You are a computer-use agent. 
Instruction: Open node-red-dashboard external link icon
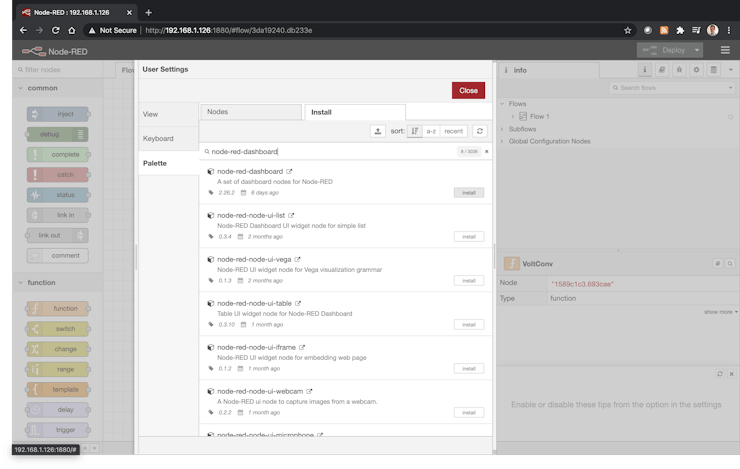(290, 172)
